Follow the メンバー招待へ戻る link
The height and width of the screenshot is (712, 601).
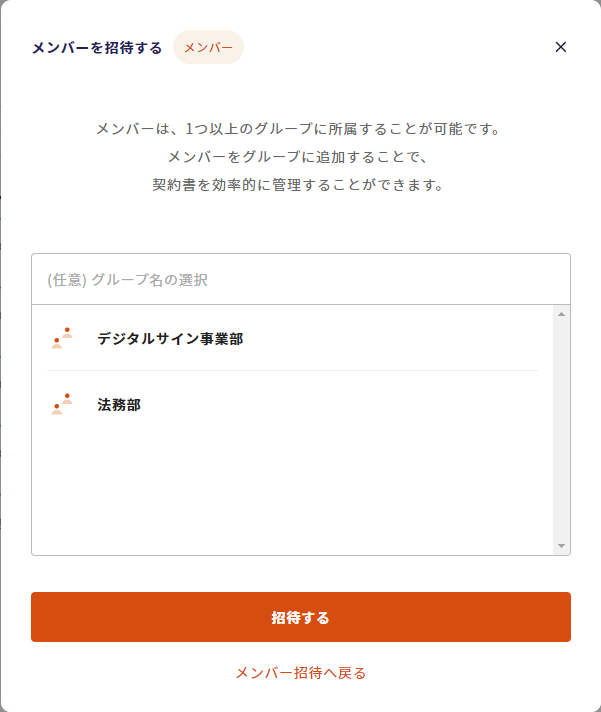pos(300,673)
